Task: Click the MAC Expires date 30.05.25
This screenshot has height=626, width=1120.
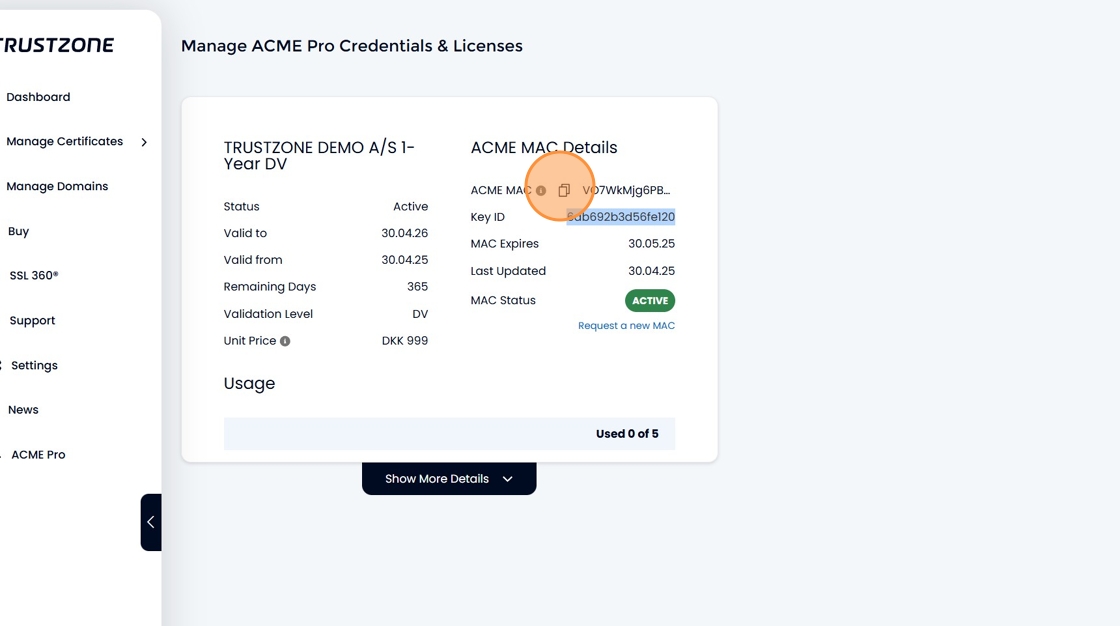Action: click(651, 244)
